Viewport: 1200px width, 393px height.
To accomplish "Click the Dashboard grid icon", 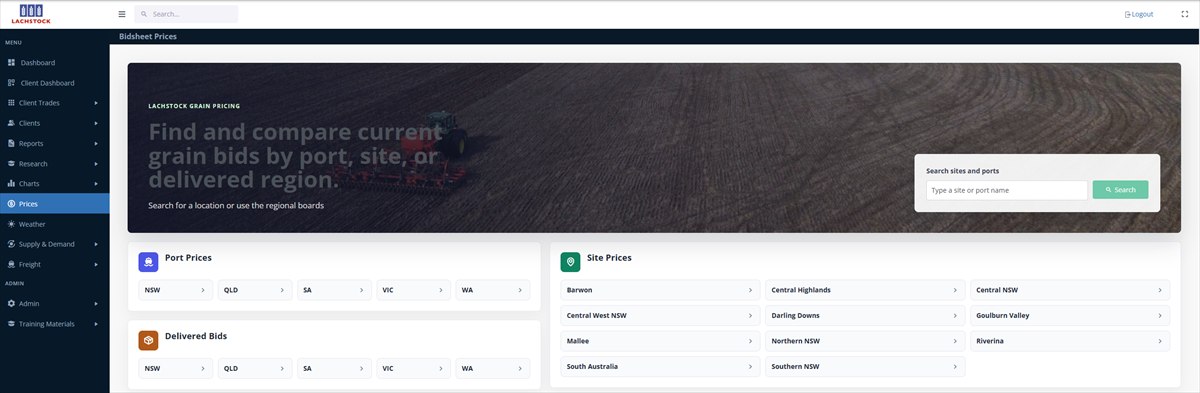I will (11, 62).
